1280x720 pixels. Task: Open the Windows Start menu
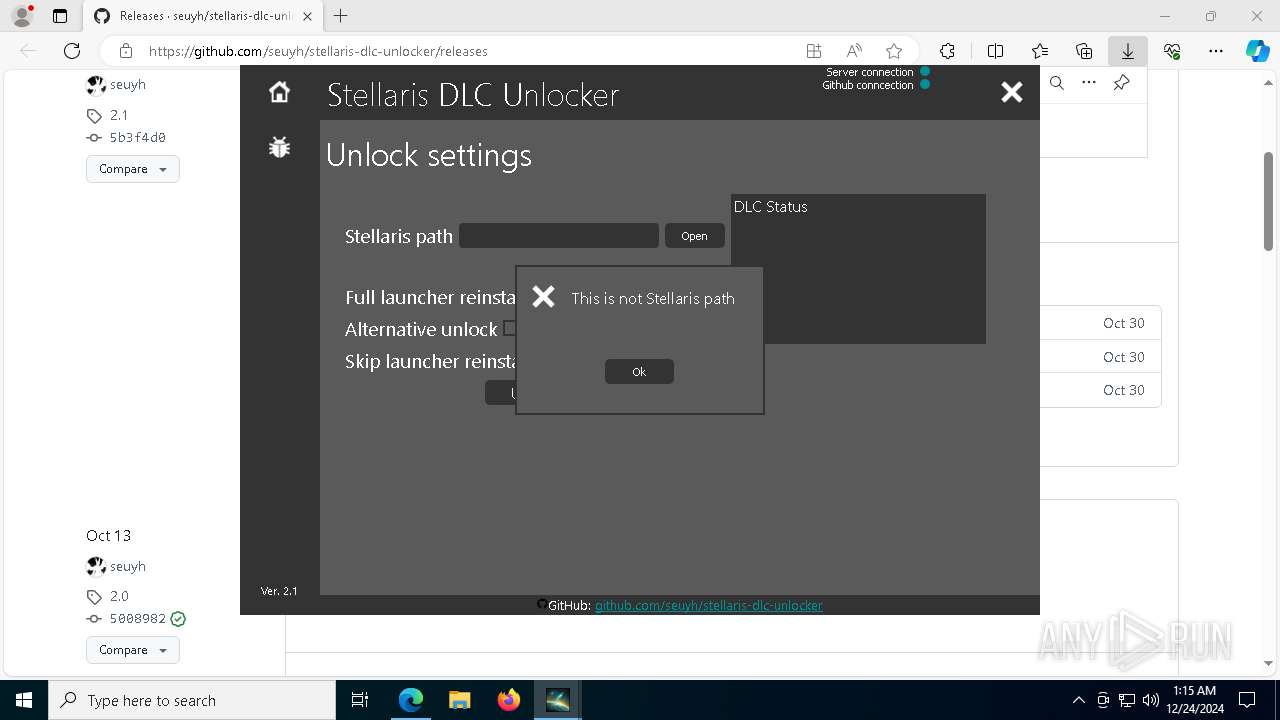[24, 700]
